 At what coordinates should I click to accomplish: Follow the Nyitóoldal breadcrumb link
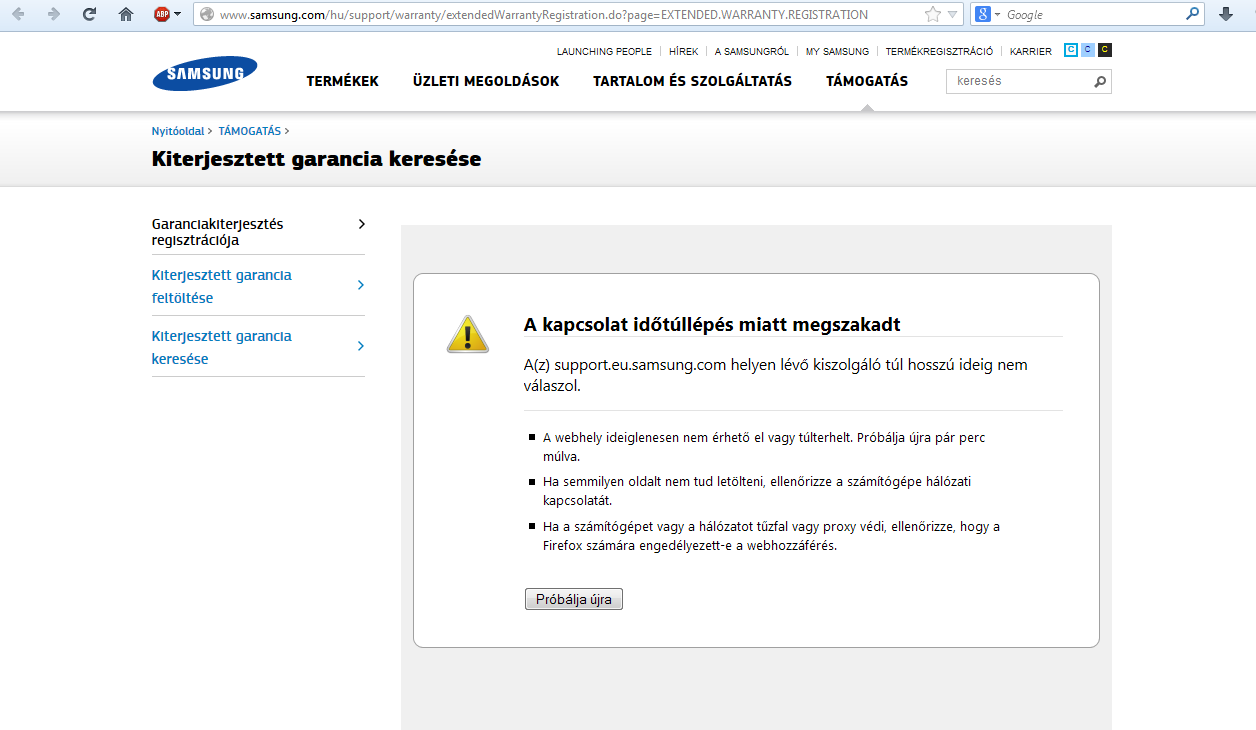(178, 131)
